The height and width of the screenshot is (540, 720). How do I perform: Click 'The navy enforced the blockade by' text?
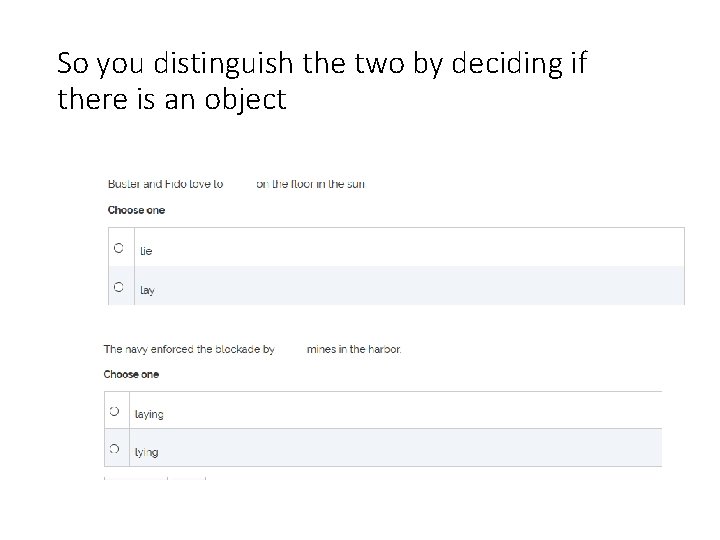pyautogui.click(x=189, y=349)
